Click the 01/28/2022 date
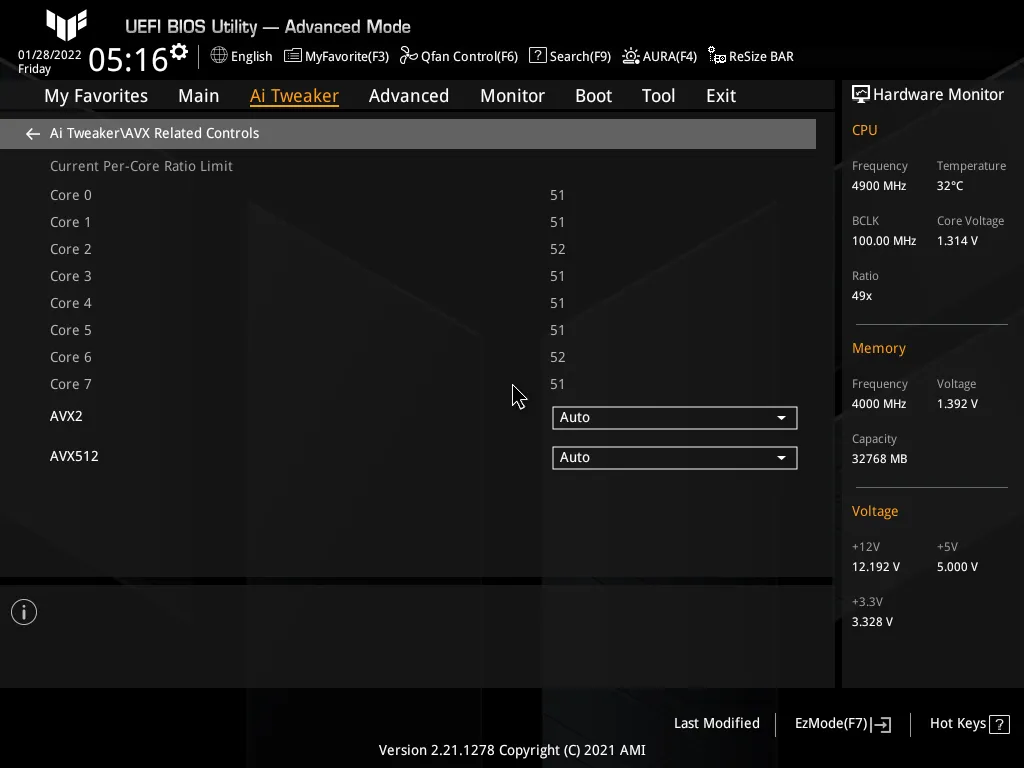Viewport: 1024px width, 768px height. pyautogui.click(x=50, y=55)
